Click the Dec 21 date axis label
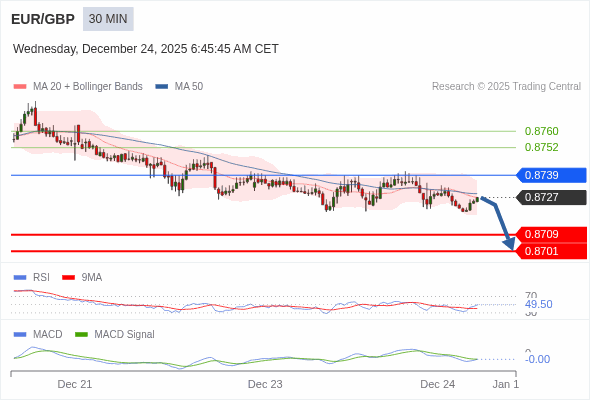The height and width of the screenshot is (400, 590). tap(75, 384)
